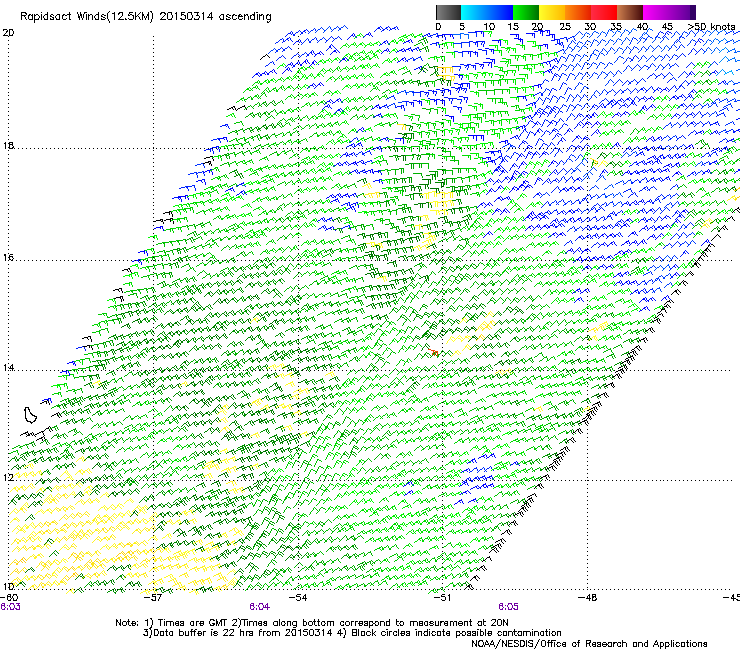The image size is (740, 650).
Task: Click the green 15-20 knots legend swatch
Action: [x=526, y=12]
